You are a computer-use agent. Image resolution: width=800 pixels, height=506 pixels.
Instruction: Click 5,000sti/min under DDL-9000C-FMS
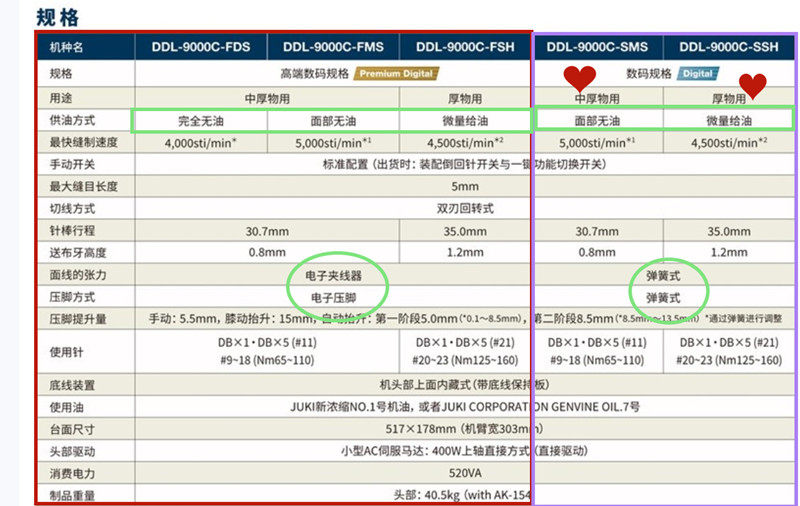click(333, 143)
